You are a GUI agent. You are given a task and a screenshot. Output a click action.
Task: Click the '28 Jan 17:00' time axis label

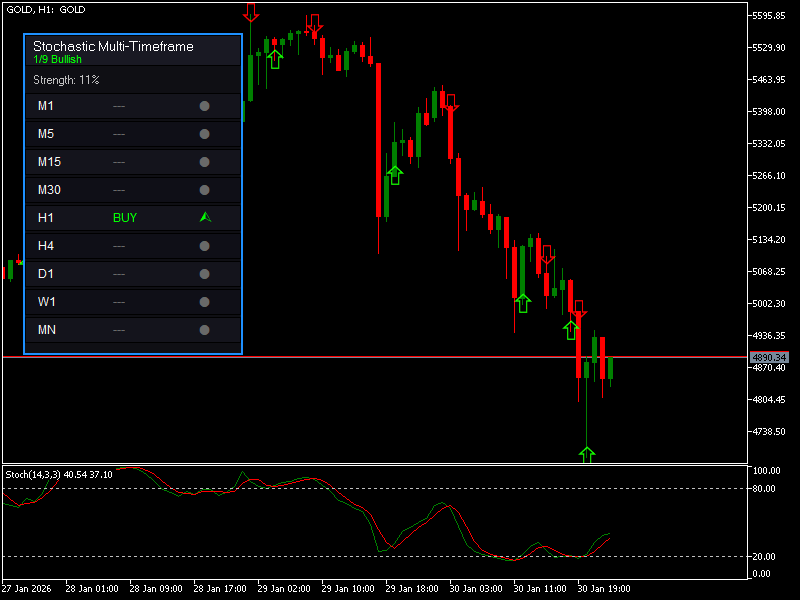coord(220,588)
